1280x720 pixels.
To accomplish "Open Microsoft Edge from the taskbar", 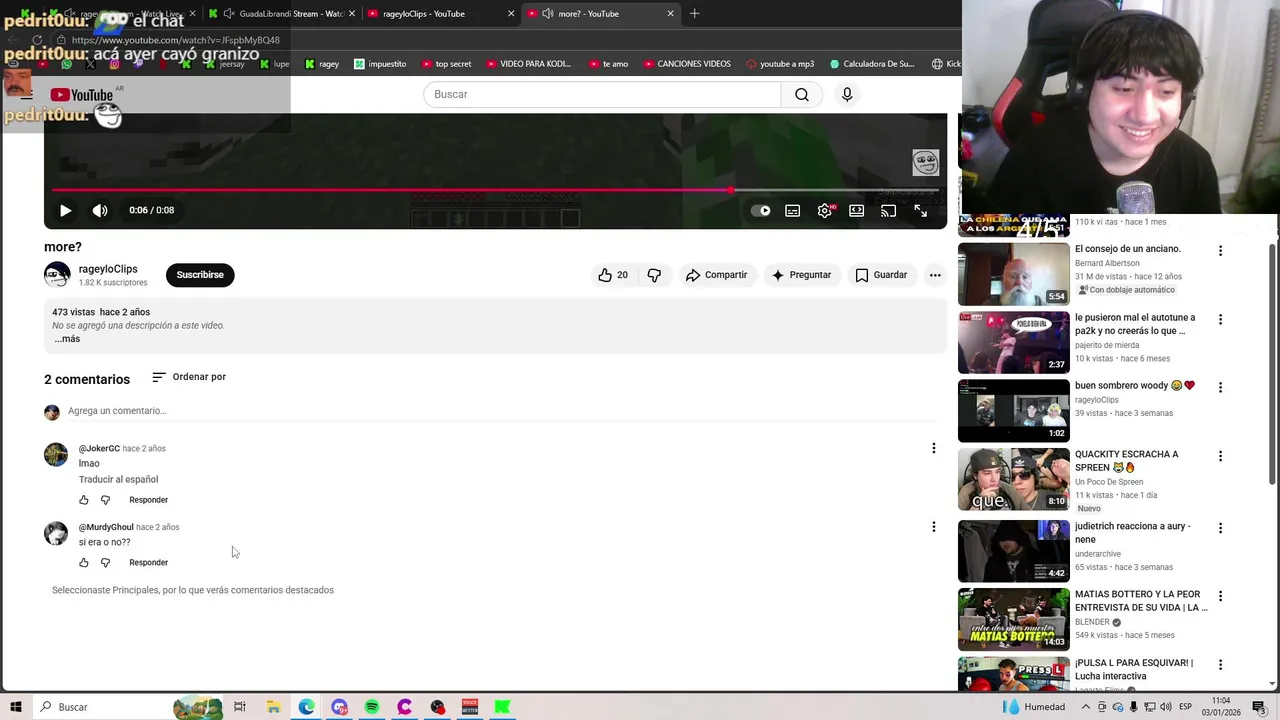I will point(306,707).
